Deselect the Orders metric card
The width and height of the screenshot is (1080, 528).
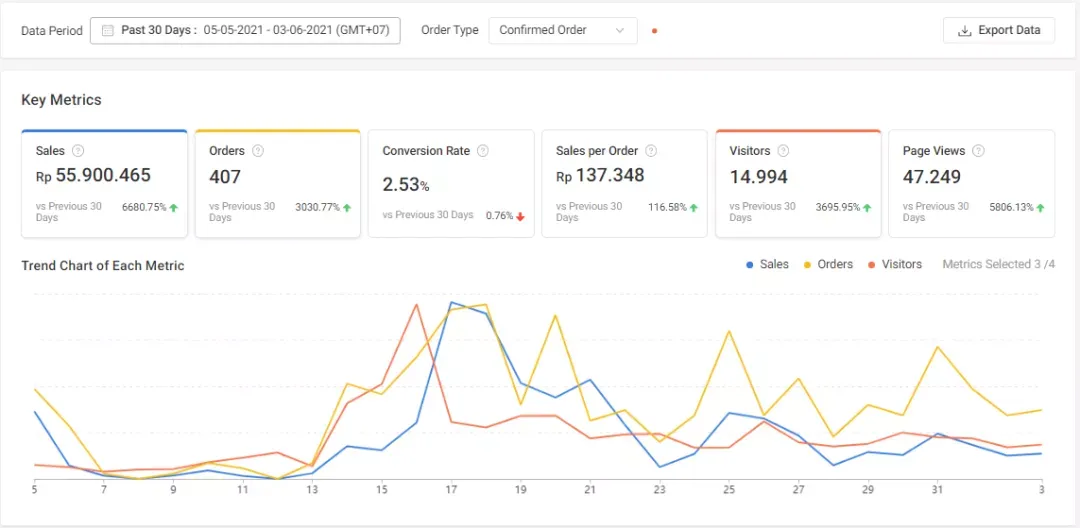click(x=277, y=184)
